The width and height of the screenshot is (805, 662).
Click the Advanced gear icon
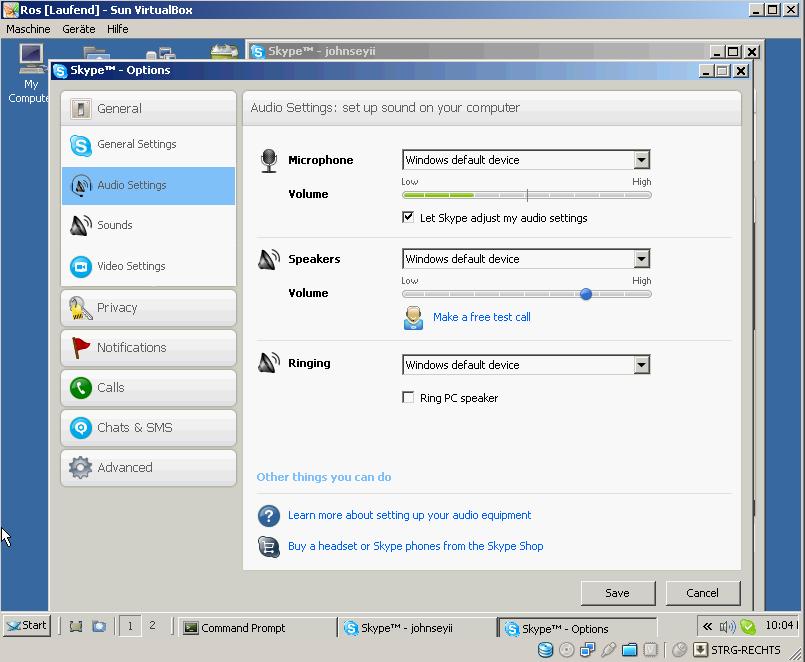(80, 468)
